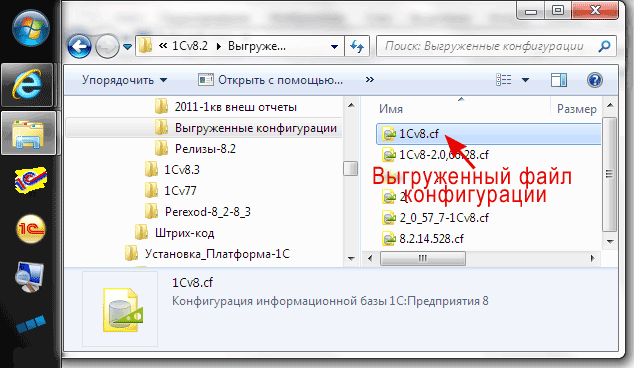Open Help with the question icon
The height and width of the screenshot is (368, 634).
[594, 80]
